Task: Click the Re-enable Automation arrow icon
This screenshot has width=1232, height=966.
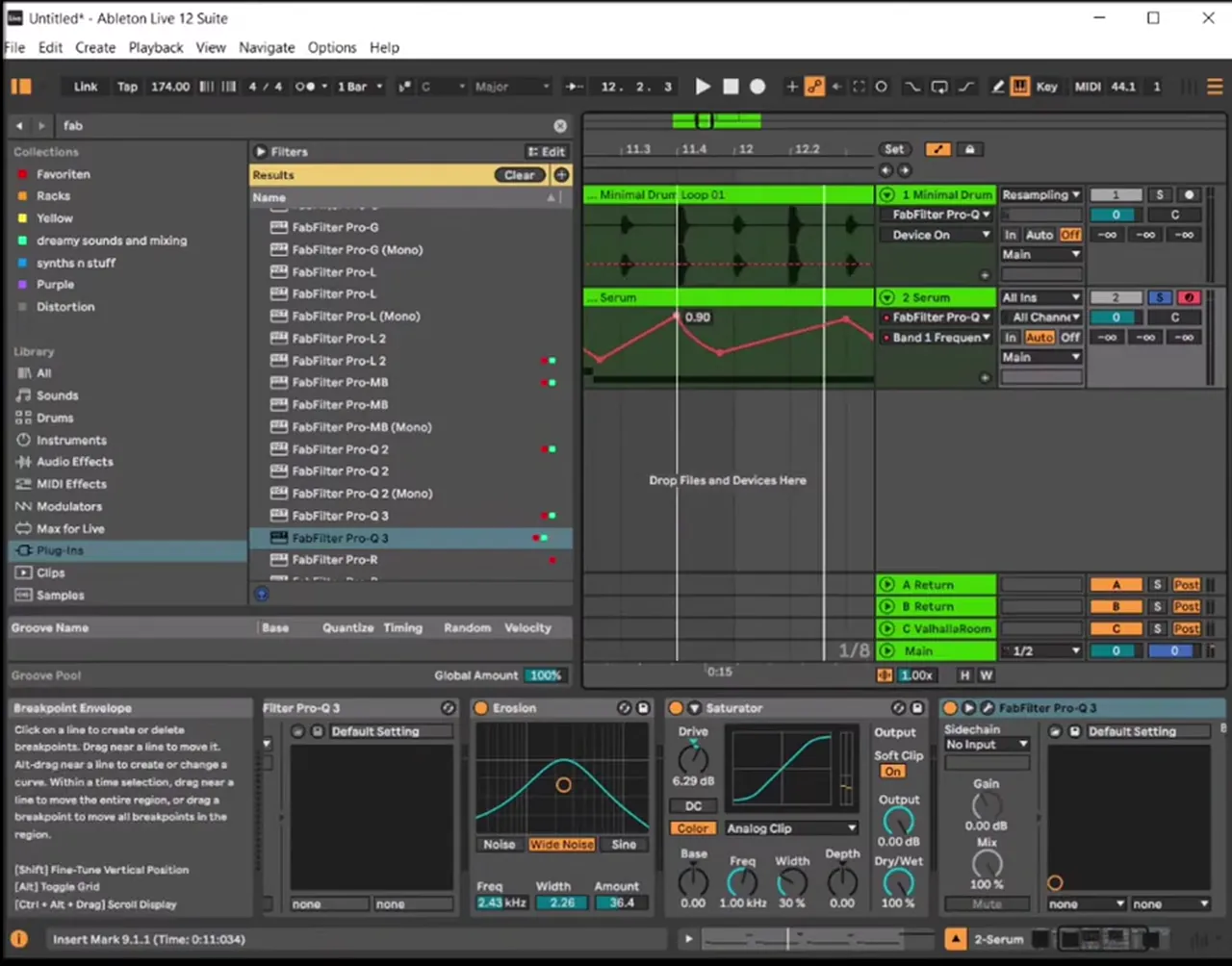Action: pos(836,87)
